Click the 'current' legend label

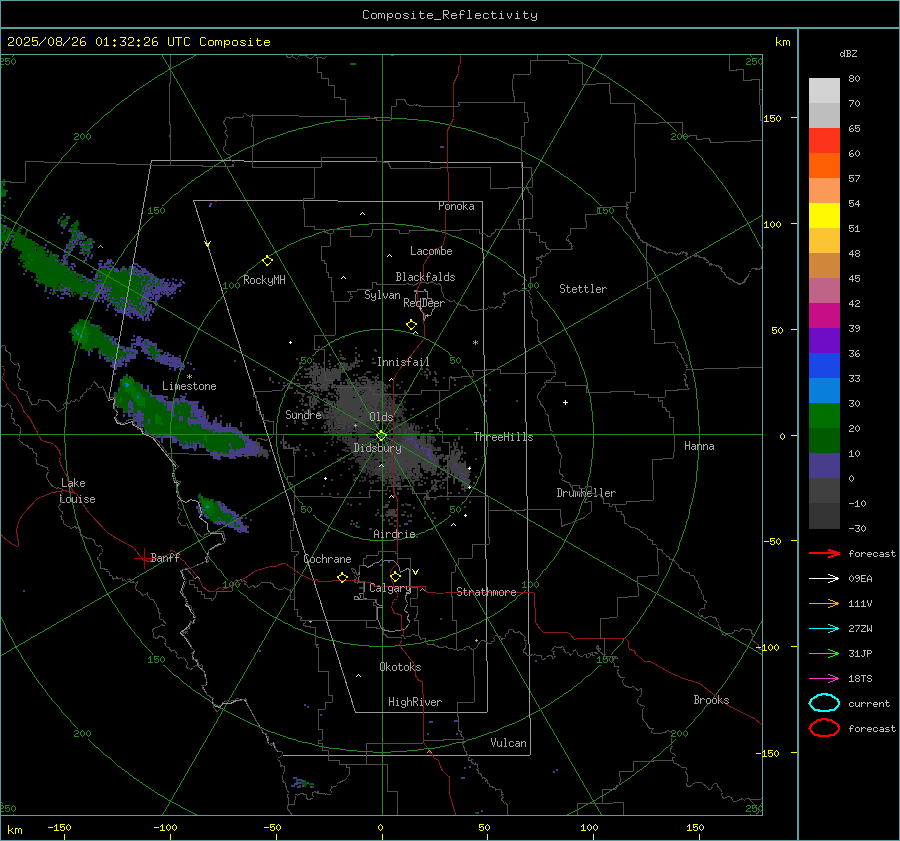tap(869, 703)
